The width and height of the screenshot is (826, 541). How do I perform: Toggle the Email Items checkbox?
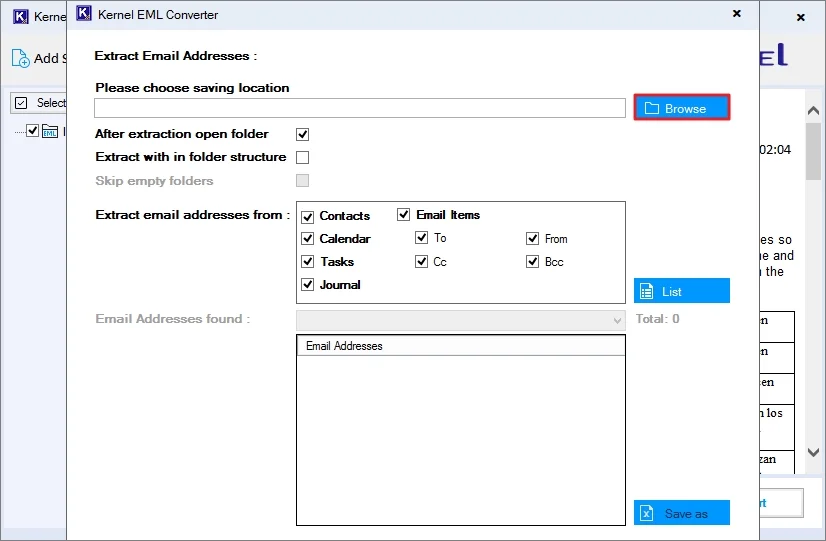[404, 214]
